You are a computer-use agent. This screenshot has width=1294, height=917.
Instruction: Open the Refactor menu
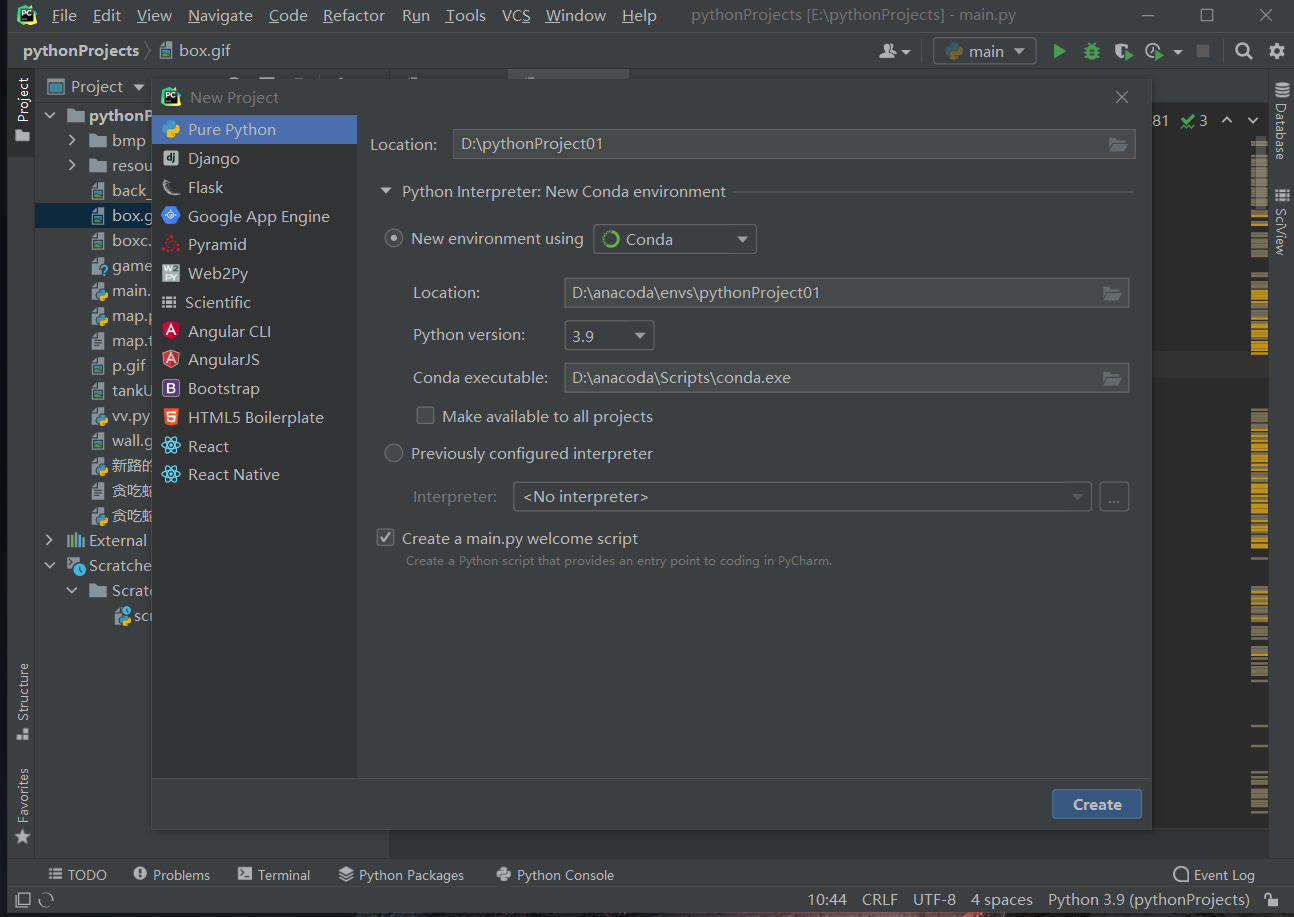click(x=354, y=16)
